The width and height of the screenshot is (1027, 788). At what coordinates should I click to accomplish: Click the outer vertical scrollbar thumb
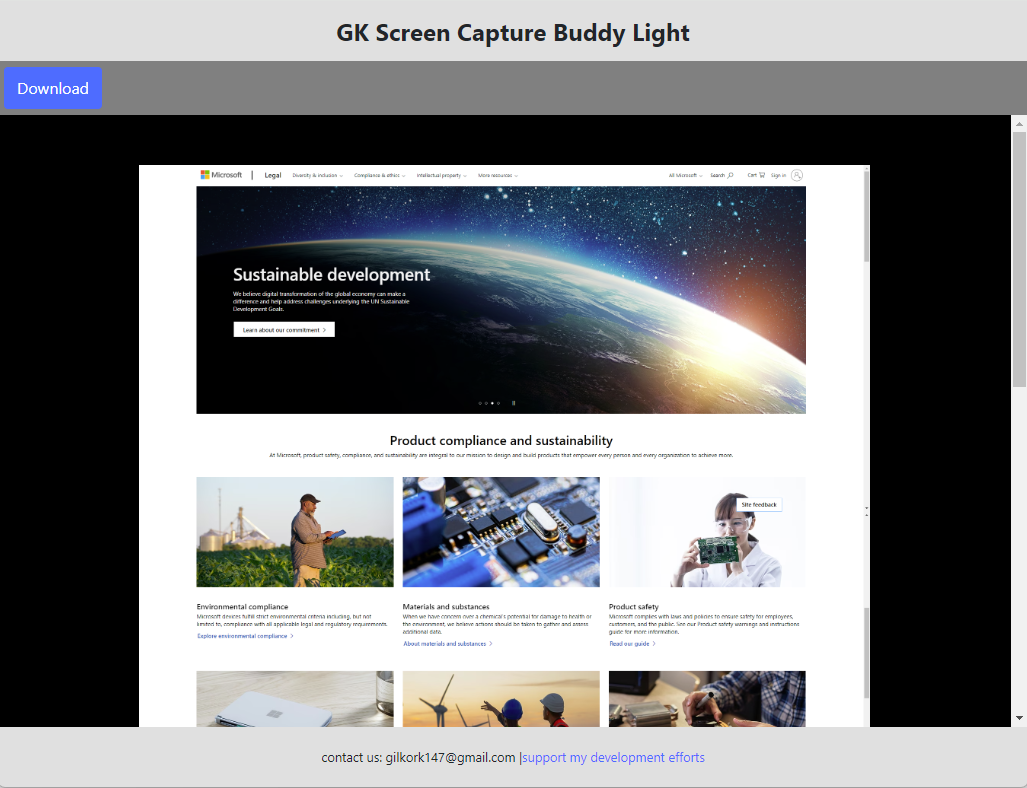click(1019, 259)
